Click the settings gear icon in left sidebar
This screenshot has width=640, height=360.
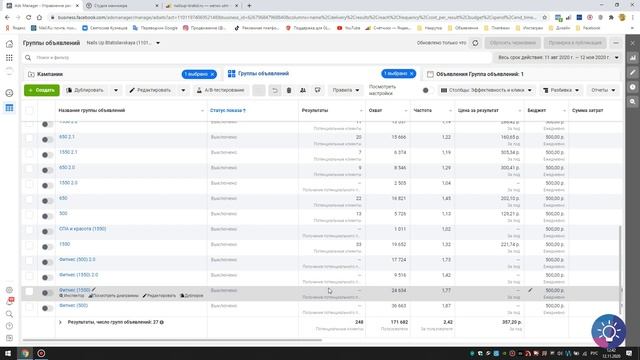pos(9,290)
